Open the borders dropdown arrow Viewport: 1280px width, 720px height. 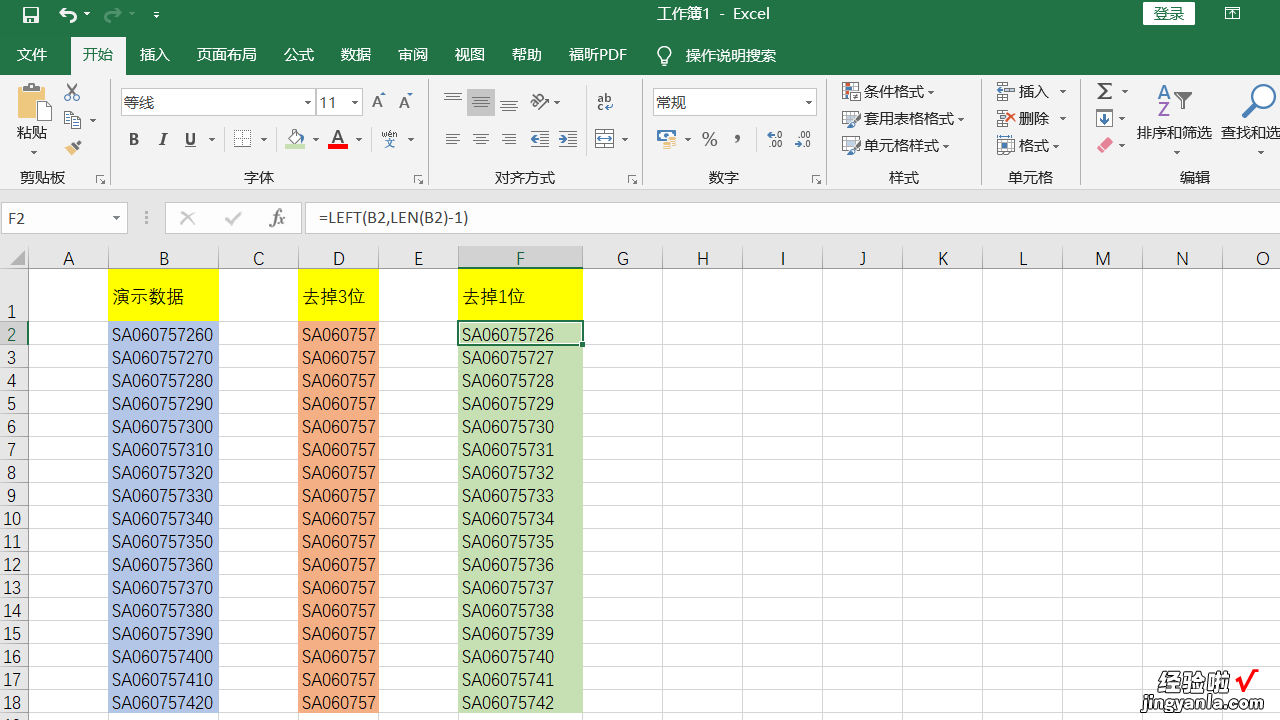tap(263, 139)
